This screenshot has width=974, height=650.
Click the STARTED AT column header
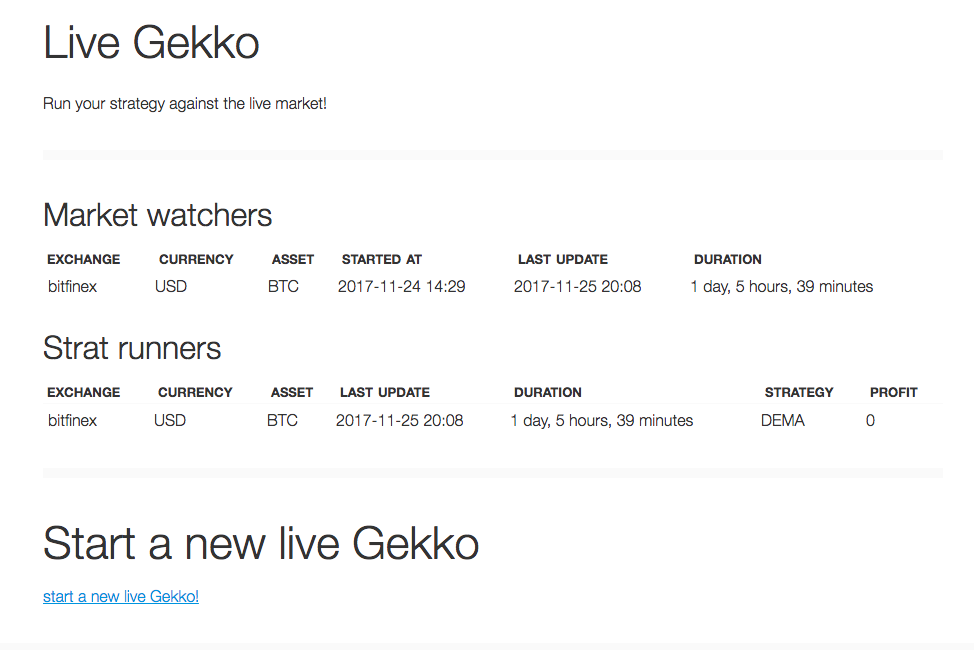coord(381,259)
